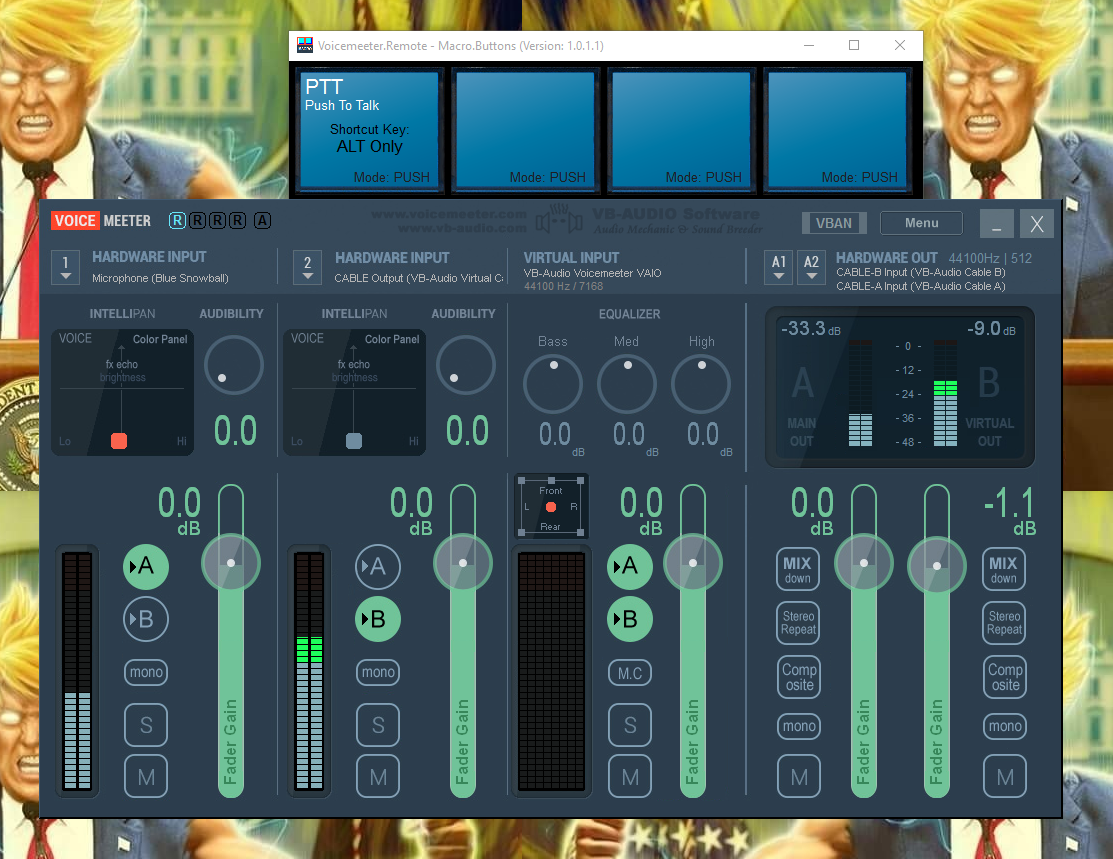Click 'CABLE Output (VB-Audio Virtual C' device text
The width and height of the screenshot is (1113, 859).
[419, 278]
